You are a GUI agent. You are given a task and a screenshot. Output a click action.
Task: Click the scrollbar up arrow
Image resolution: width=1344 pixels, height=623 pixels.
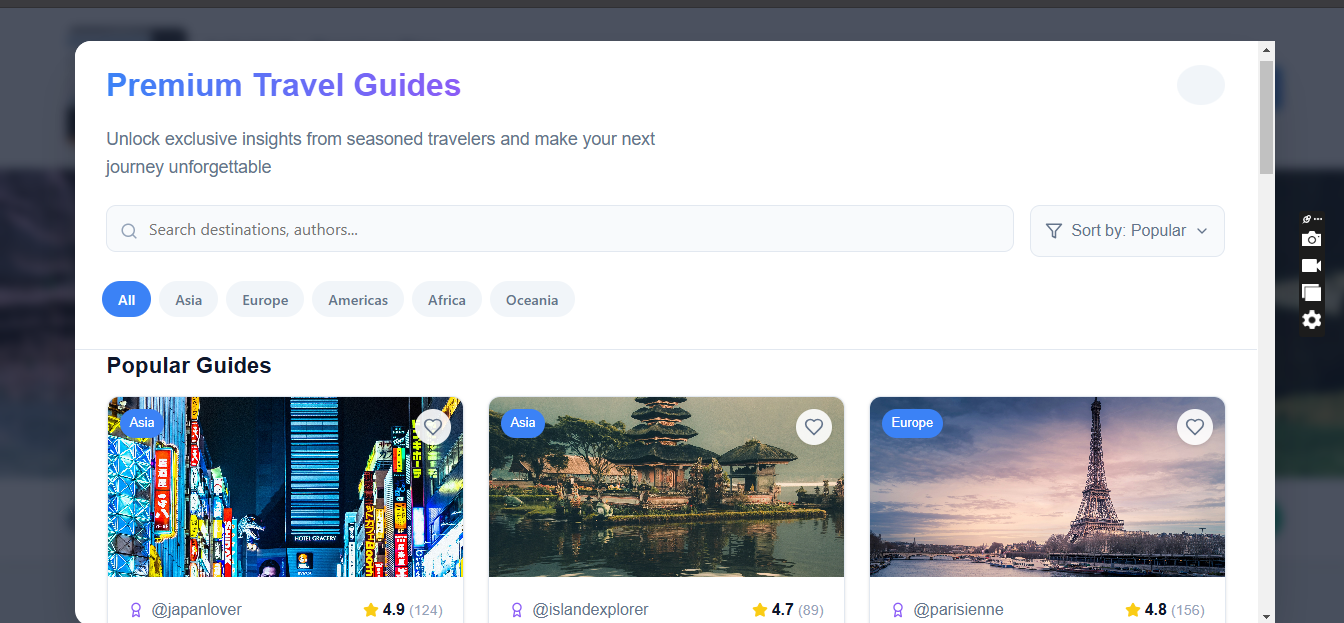click(1266, 49)
